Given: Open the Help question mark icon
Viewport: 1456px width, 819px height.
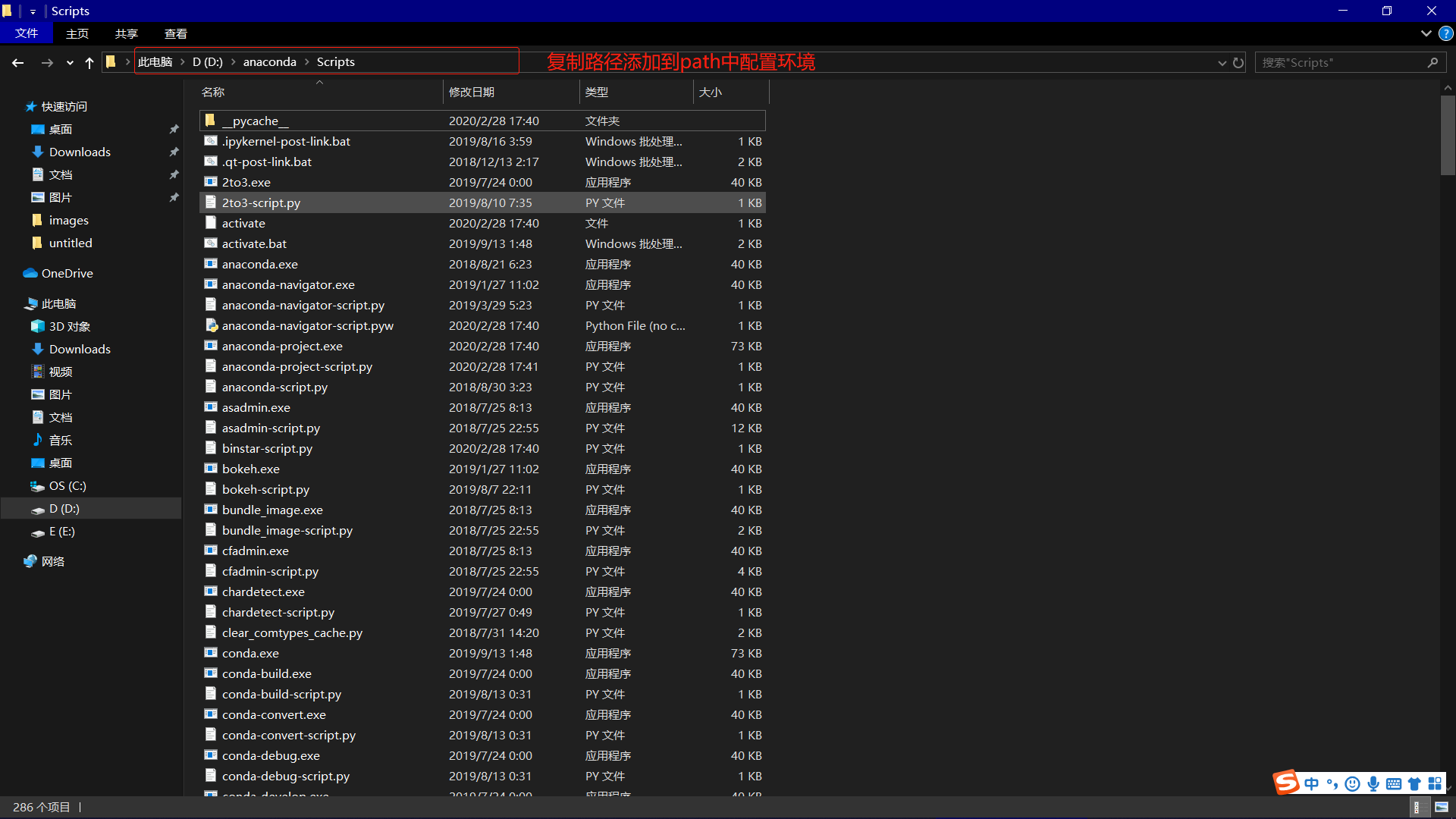Looking at the screenshot, I should point(1446,33).
